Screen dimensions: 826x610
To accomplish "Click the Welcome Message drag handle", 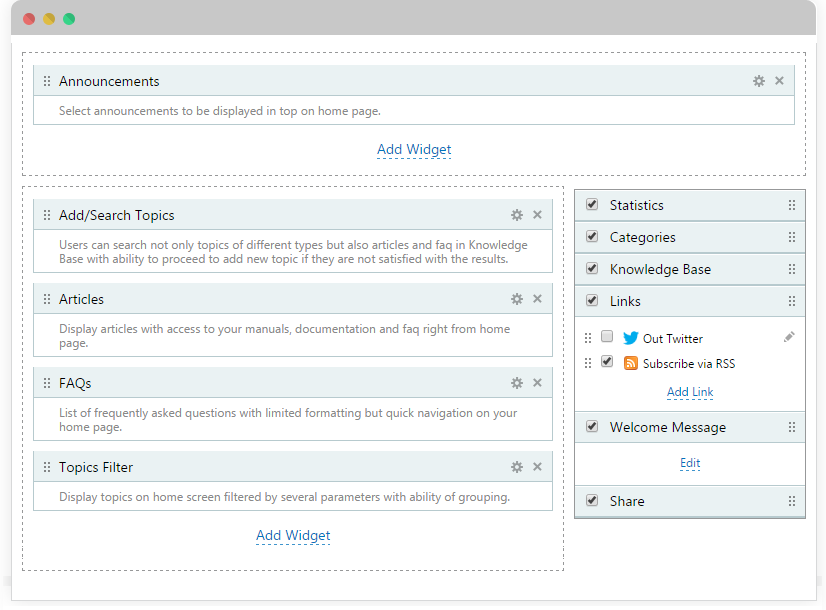I will tap(792, 427).
